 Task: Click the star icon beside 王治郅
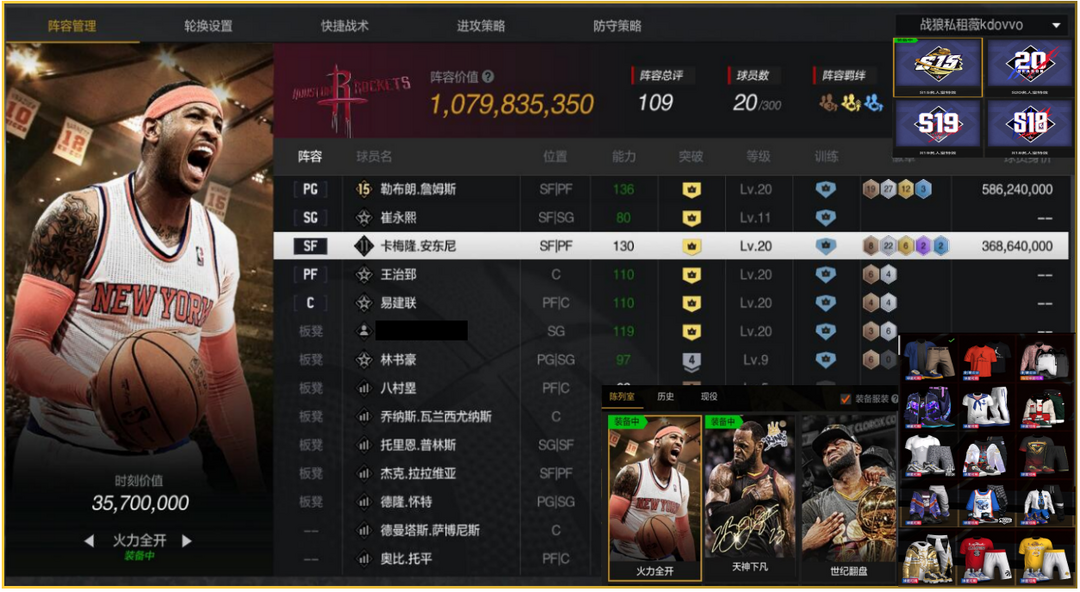point(364,274)
